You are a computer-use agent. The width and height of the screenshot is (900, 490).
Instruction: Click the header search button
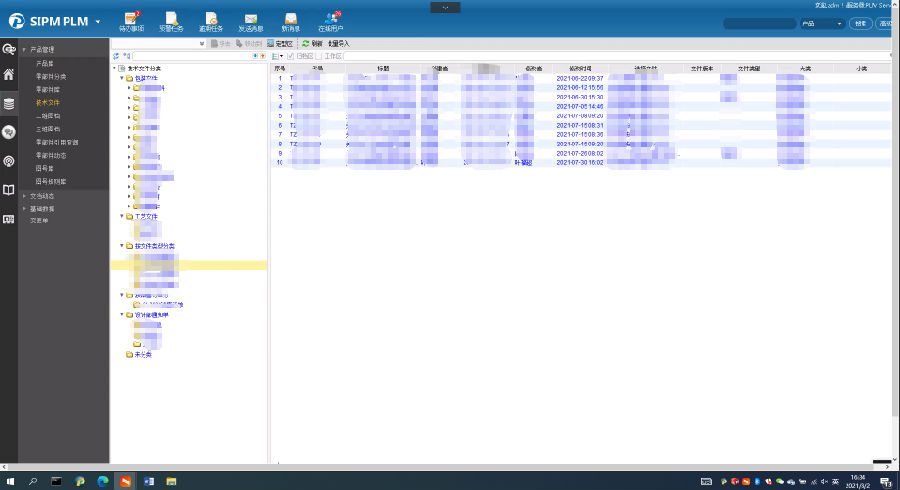coord(860,24)
